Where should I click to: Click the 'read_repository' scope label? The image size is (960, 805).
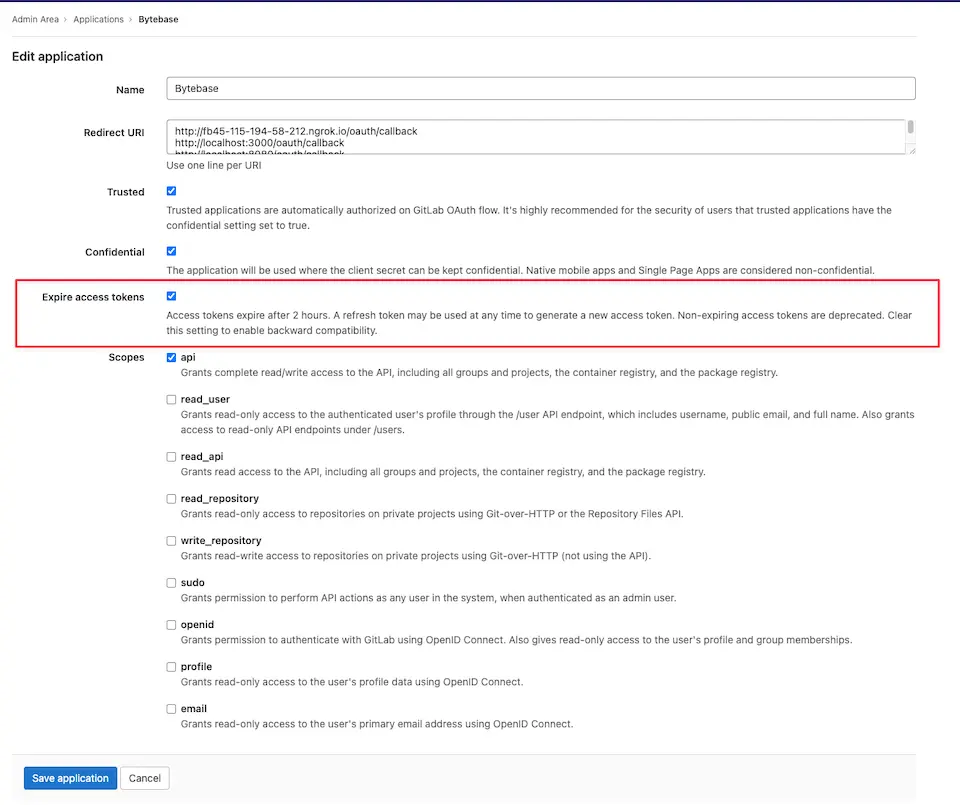pyautogui.click(x=220, y=499)
